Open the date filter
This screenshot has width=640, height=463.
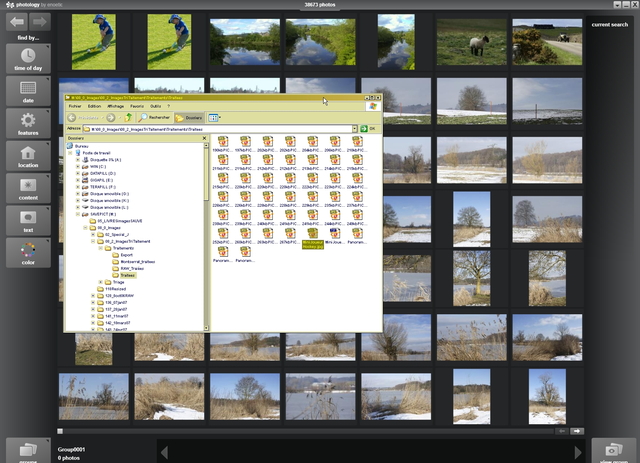(28, 91)
